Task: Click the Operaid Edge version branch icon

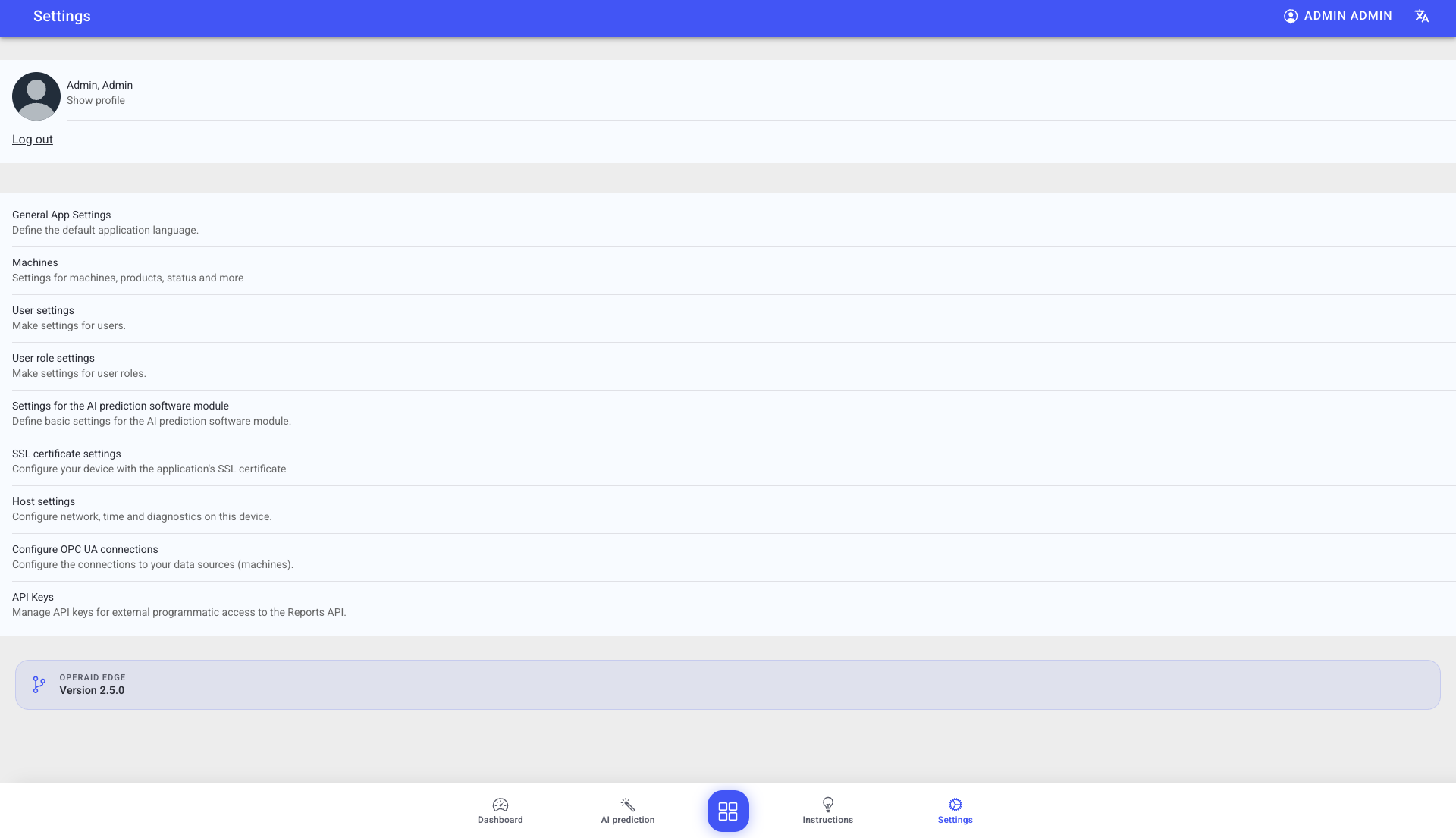Action: click(x=39, y=685)
